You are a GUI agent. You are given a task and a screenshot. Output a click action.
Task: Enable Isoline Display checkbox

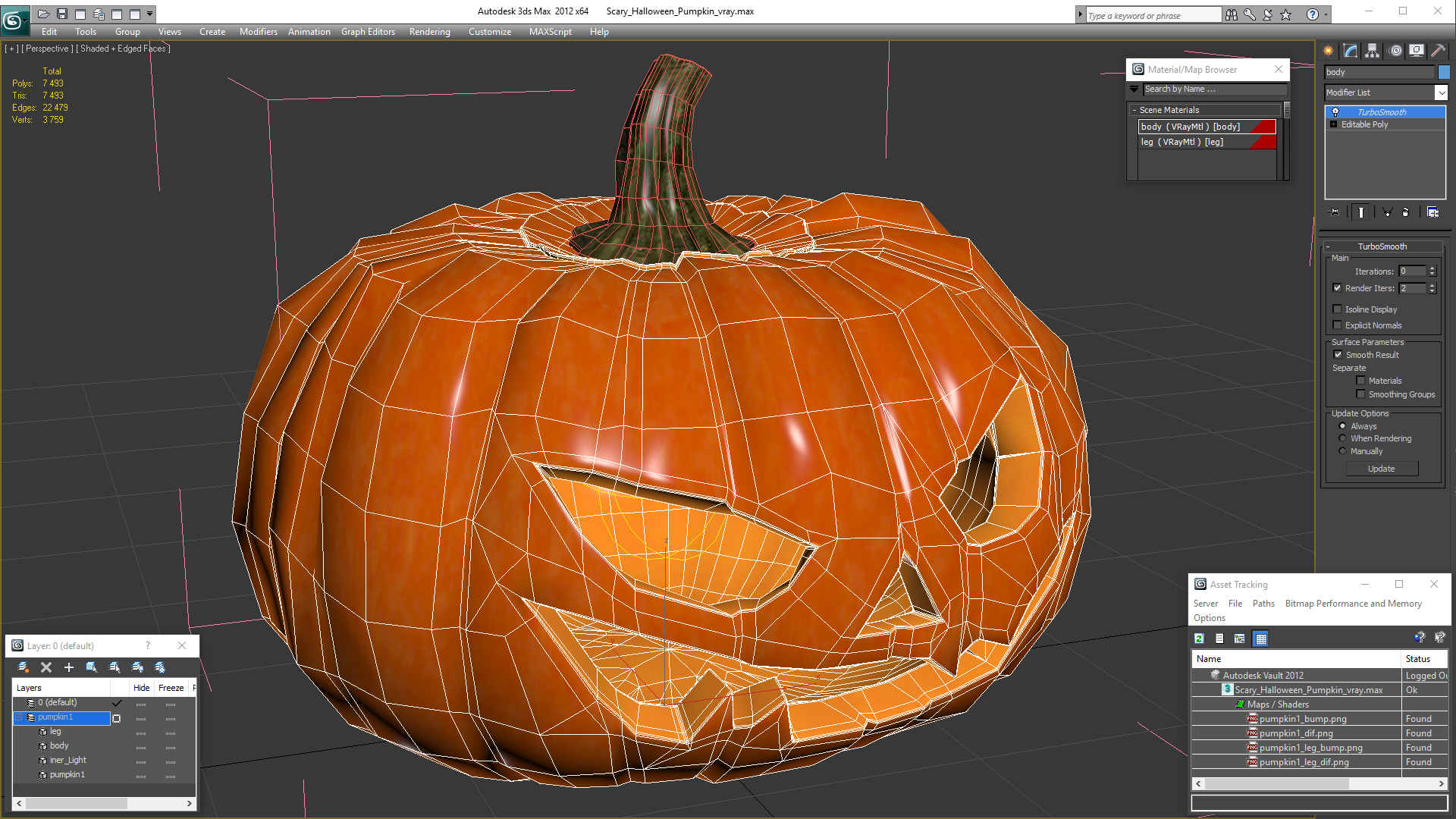click(x=1338, y=309)
